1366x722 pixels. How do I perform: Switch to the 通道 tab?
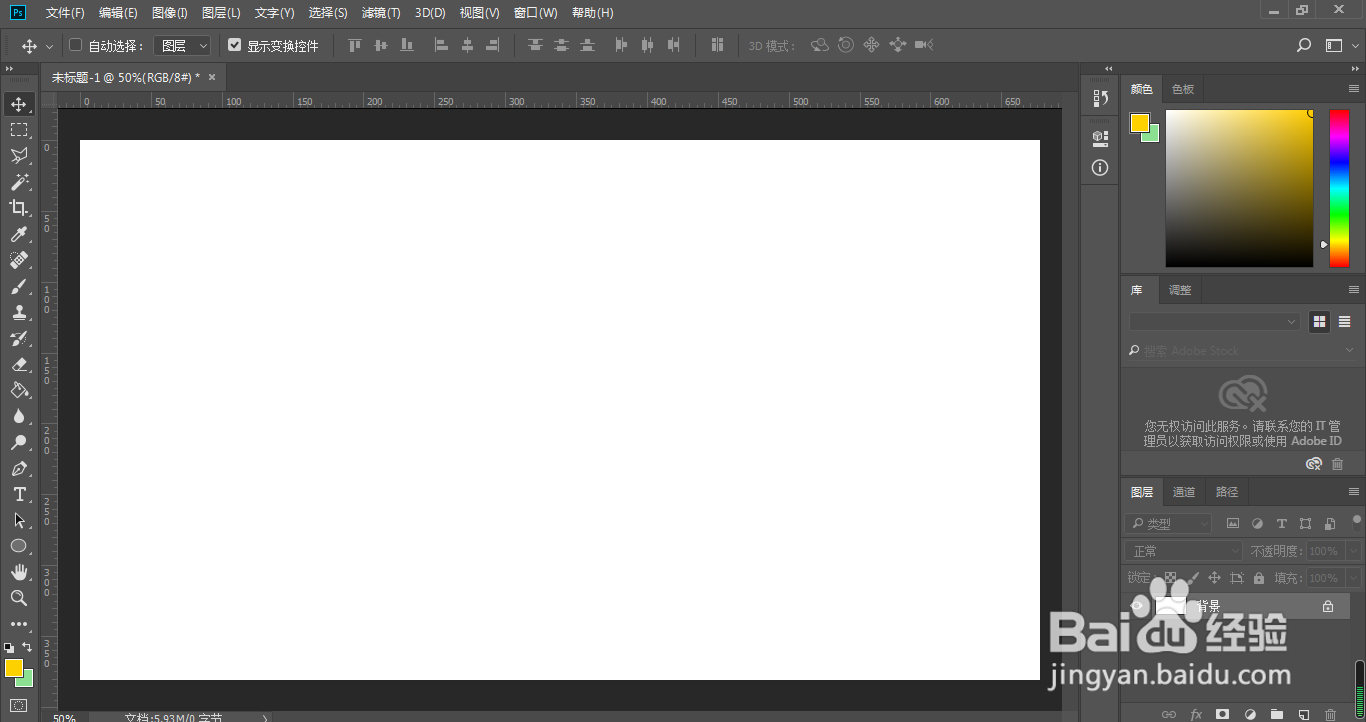pyautogui.click(x=1184, y=492)
